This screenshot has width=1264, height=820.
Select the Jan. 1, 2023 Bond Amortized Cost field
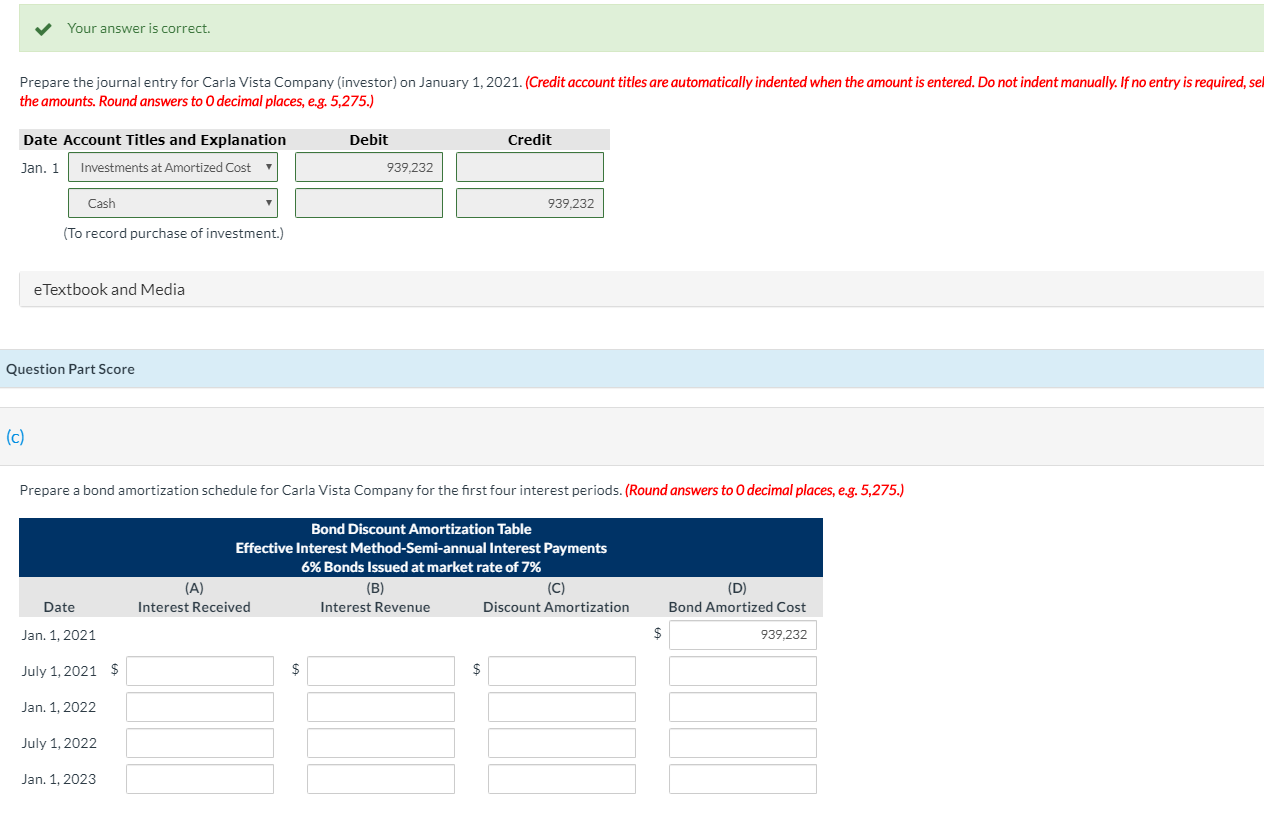point(742,778)
